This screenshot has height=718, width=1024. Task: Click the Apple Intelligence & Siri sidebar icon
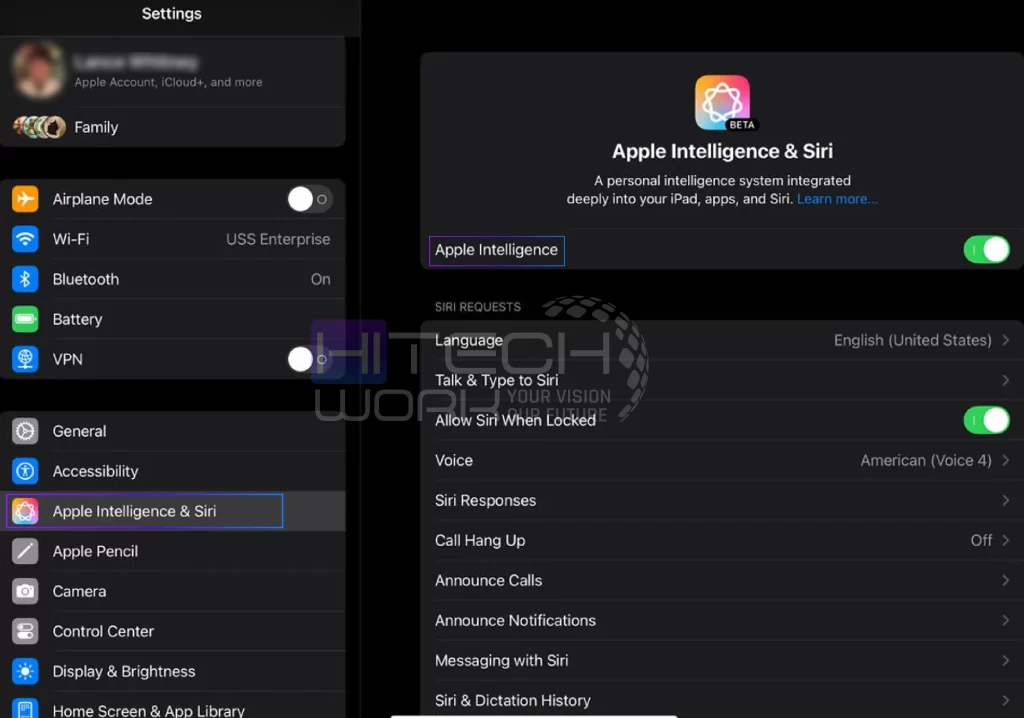(25, 511)
